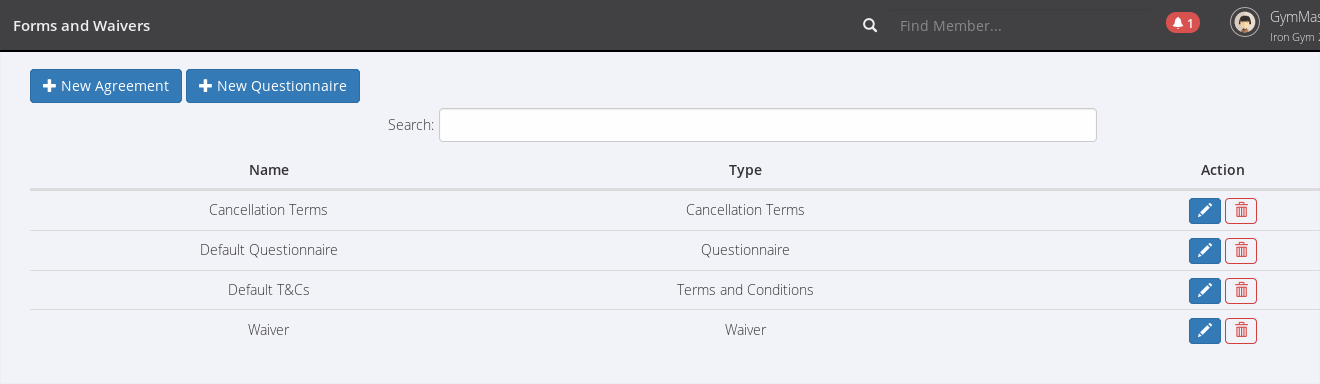Edit the Waiver form
The image size is (1320, 384).
coord(1205,330)
